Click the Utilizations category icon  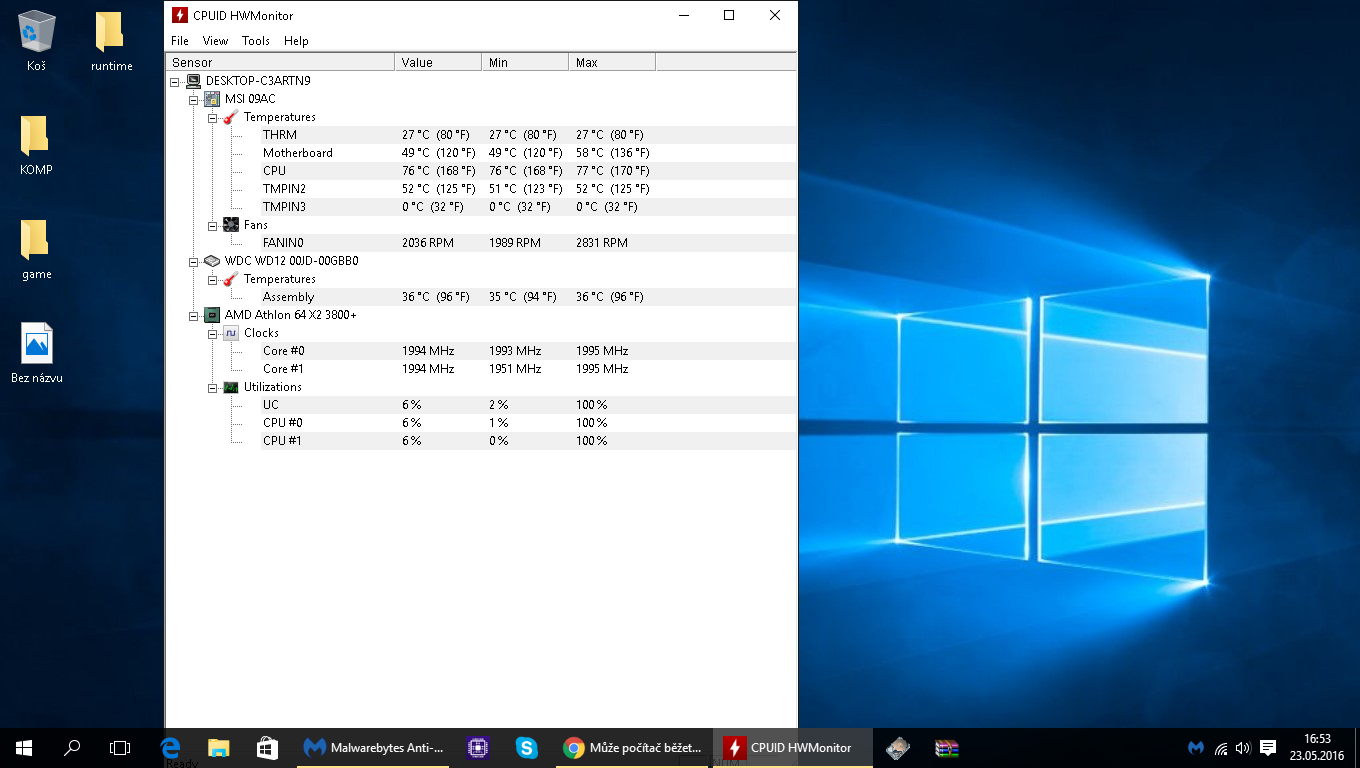pos(231,387)
